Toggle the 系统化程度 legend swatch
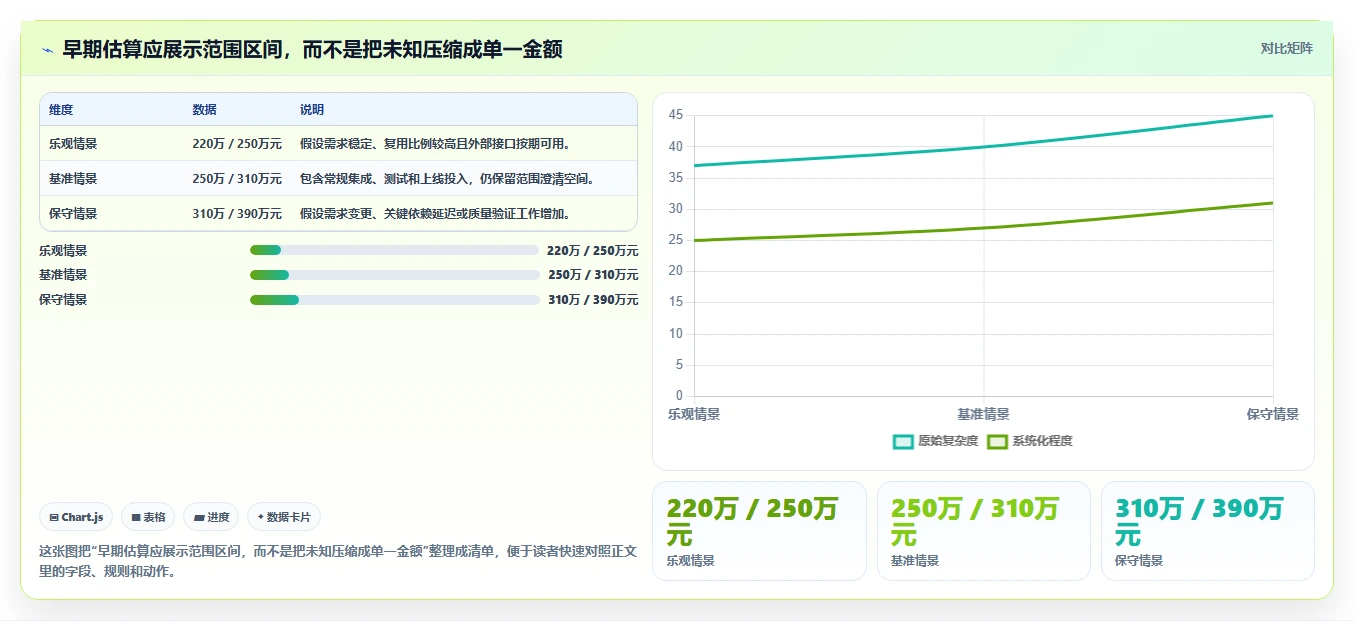The width and height of the screenshot is (1354, 621). [x=997, y=441]
